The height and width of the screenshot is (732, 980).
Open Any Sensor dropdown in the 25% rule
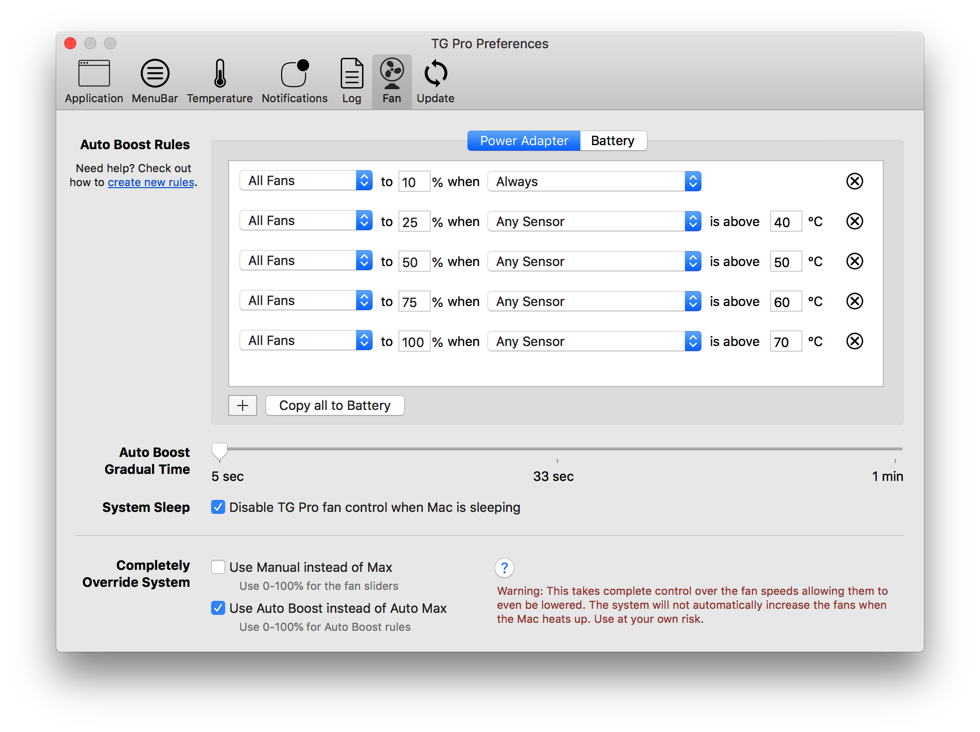point(594,221)
